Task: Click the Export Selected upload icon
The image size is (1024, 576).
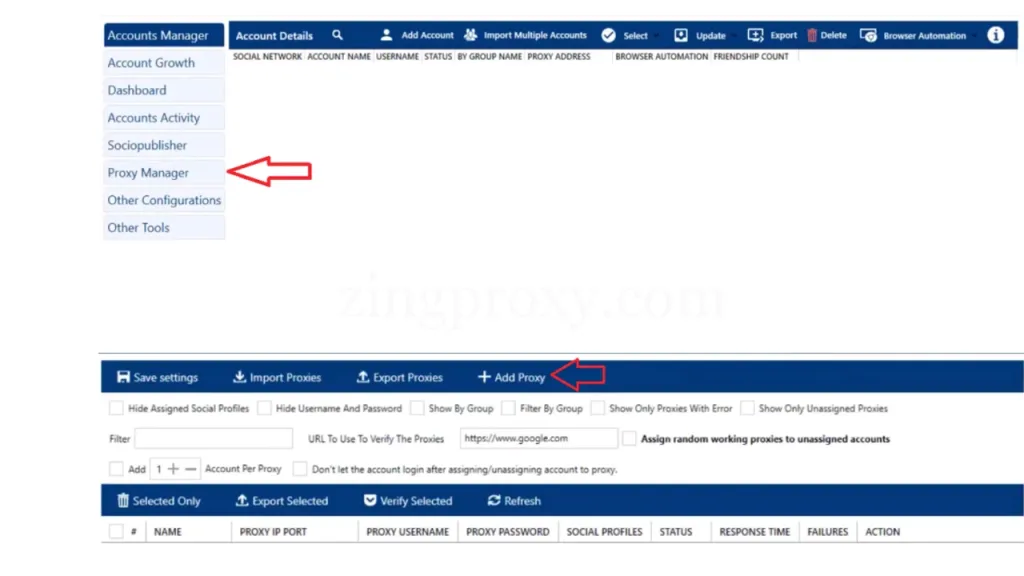Action: tap(242, 501)
